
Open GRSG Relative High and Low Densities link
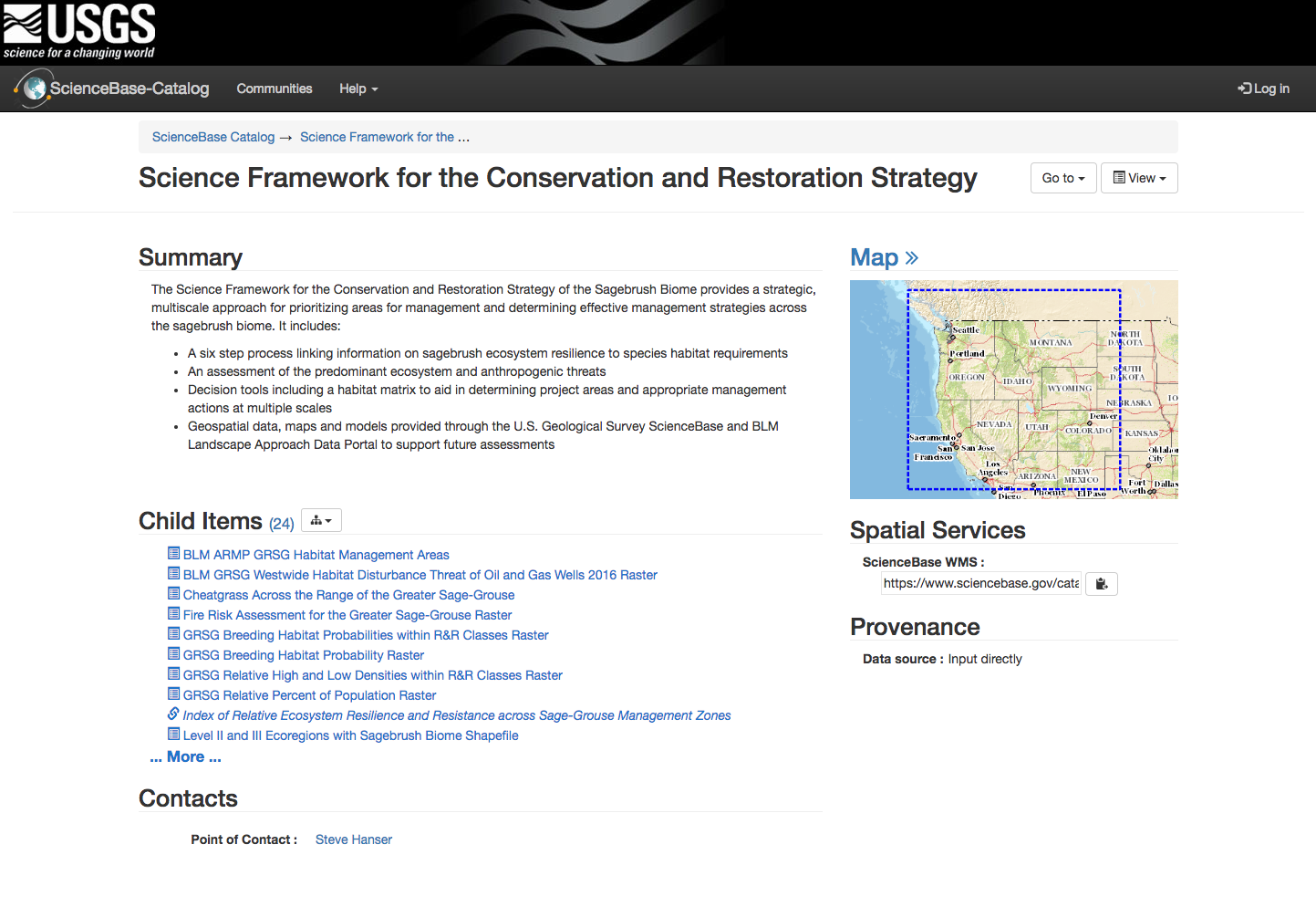point(373,675)
